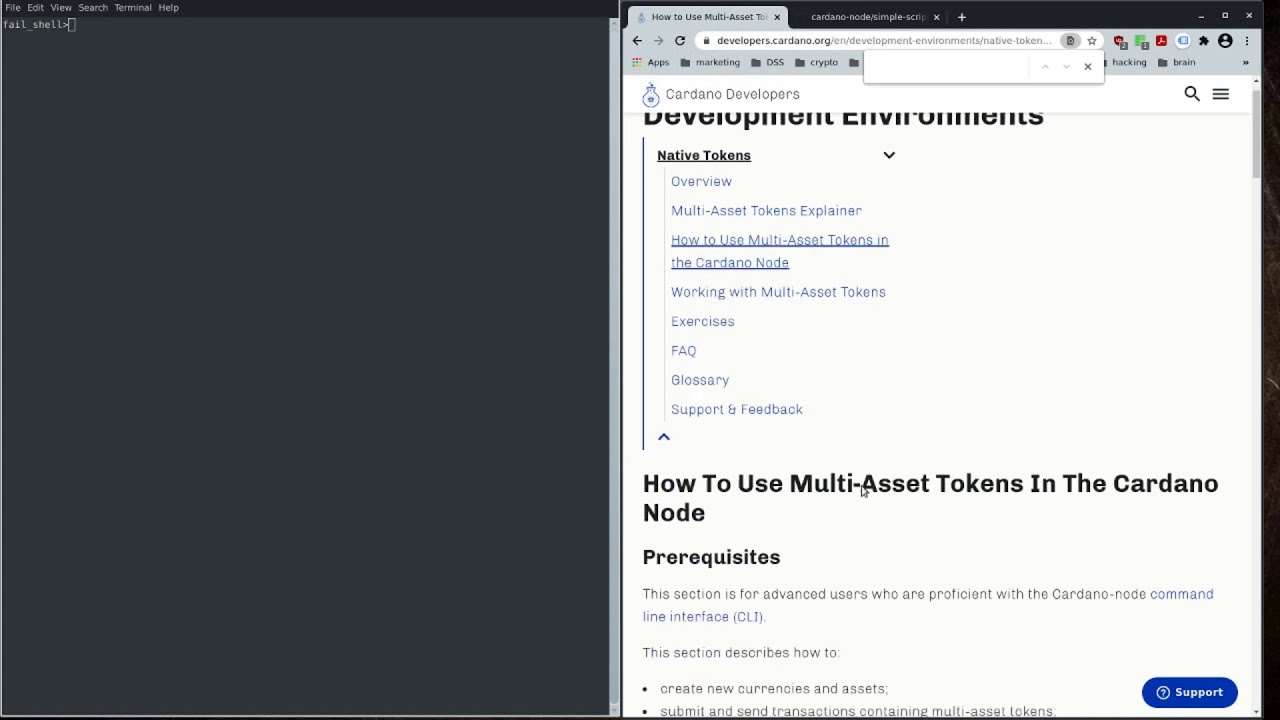Viewport: 1280px width, 720px height.
Task: Click the blue Support help button
Action: [1190, 692]
